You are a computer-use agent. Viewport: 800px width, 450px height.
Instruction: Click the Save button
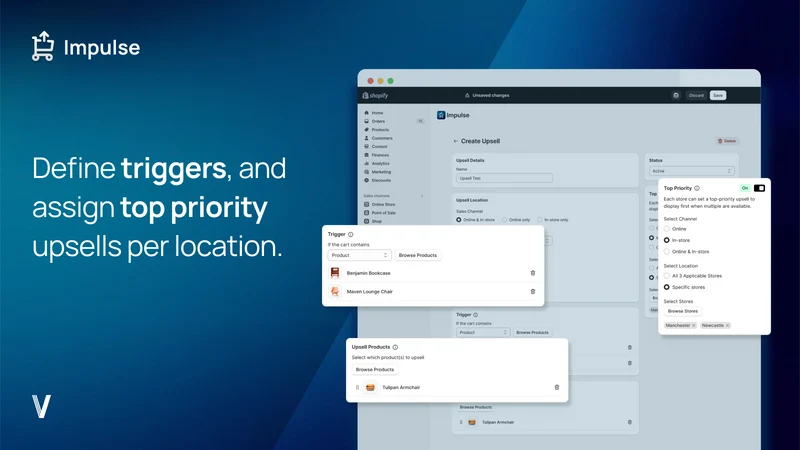718,95
